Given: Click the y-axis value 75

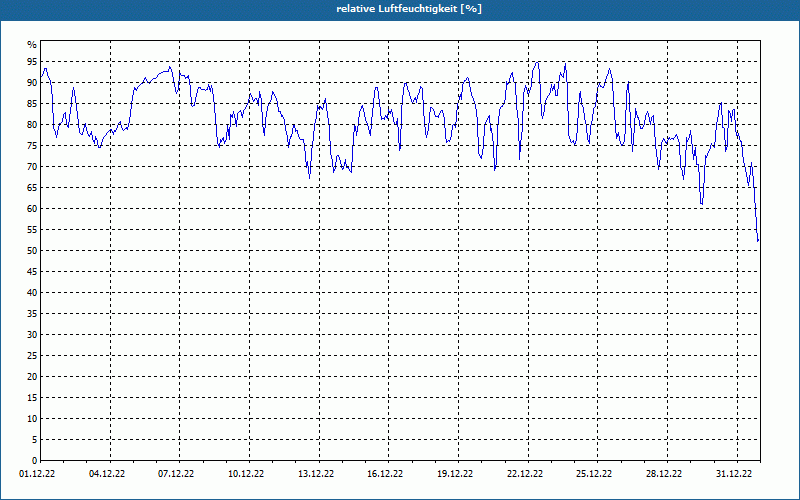Looking at the screenshot, I should [32, 145].
